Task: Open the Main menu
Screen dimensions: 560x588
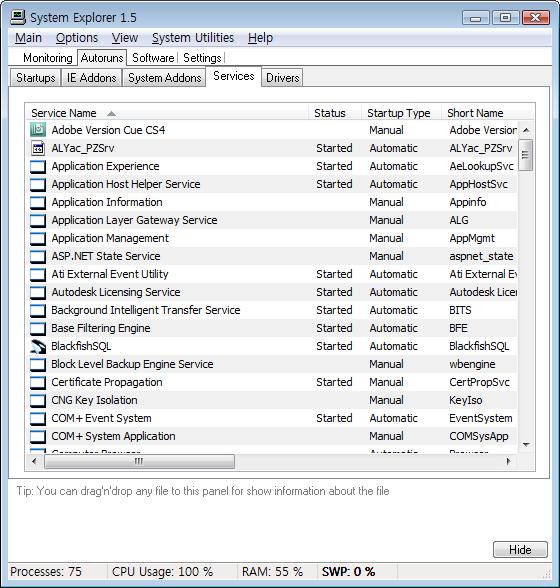Action: tap(28, 38)
